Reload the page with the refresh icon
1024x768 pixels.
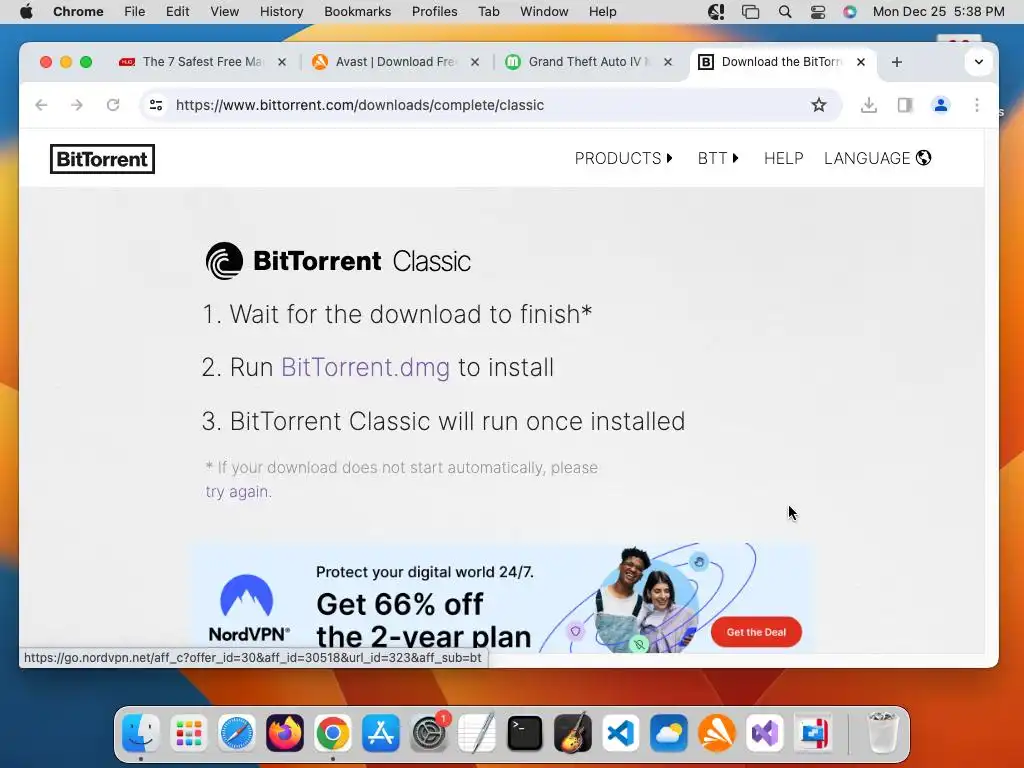click(113, 105)
